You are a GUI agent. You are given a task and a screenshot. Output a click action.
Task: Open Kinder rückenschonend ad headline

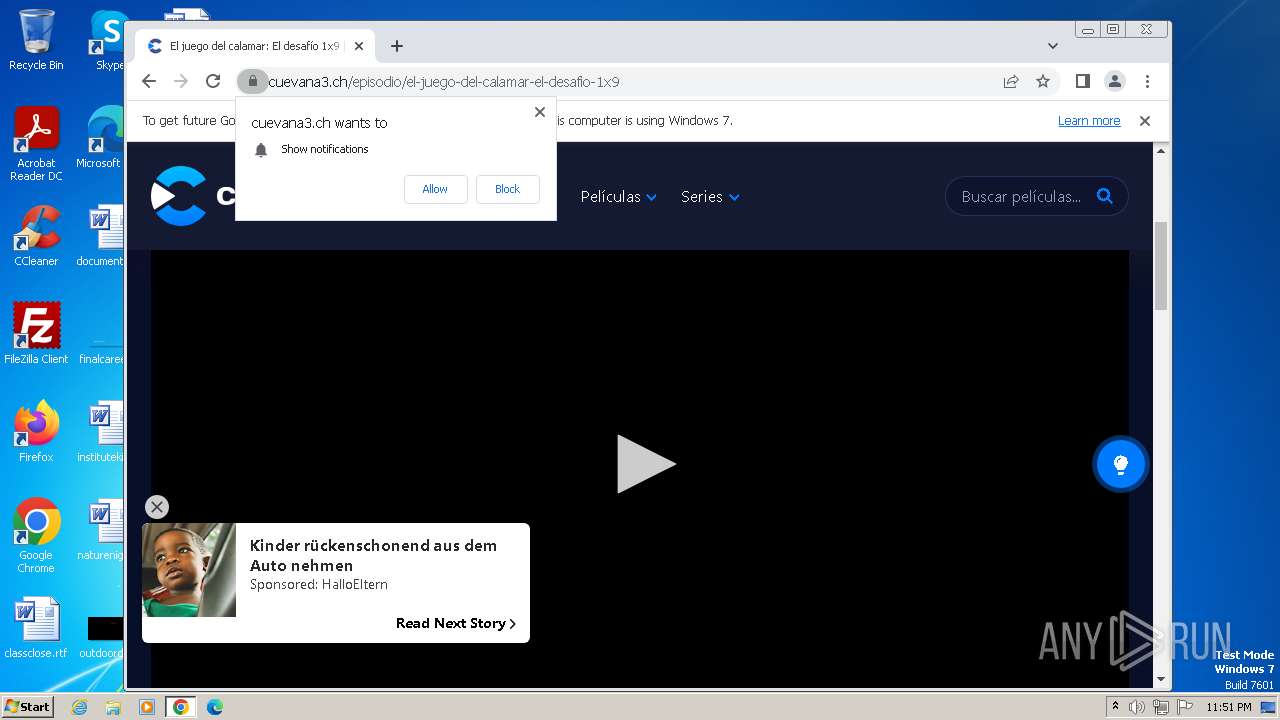pos(373,555)
